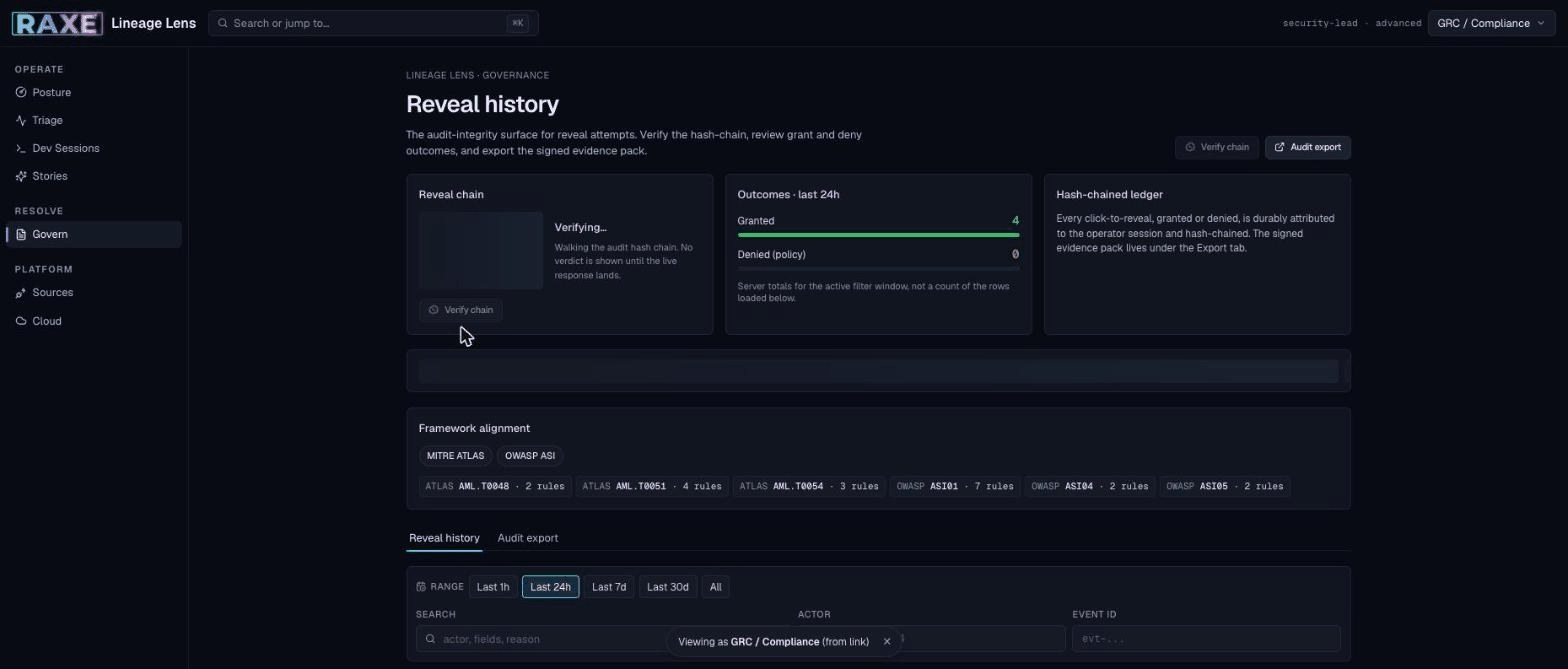Image resolution: width=1568 pixels, height=669 pixels.
Task: Click the Posture gauge icon
Action: [21, 92]
